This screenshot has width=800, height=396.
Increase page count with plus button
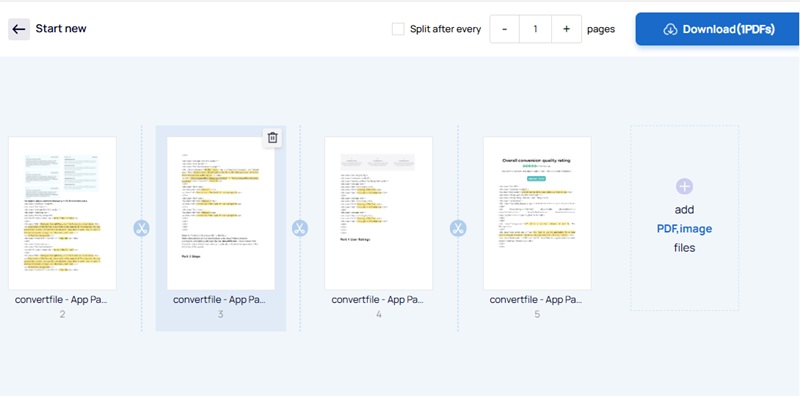566,29
